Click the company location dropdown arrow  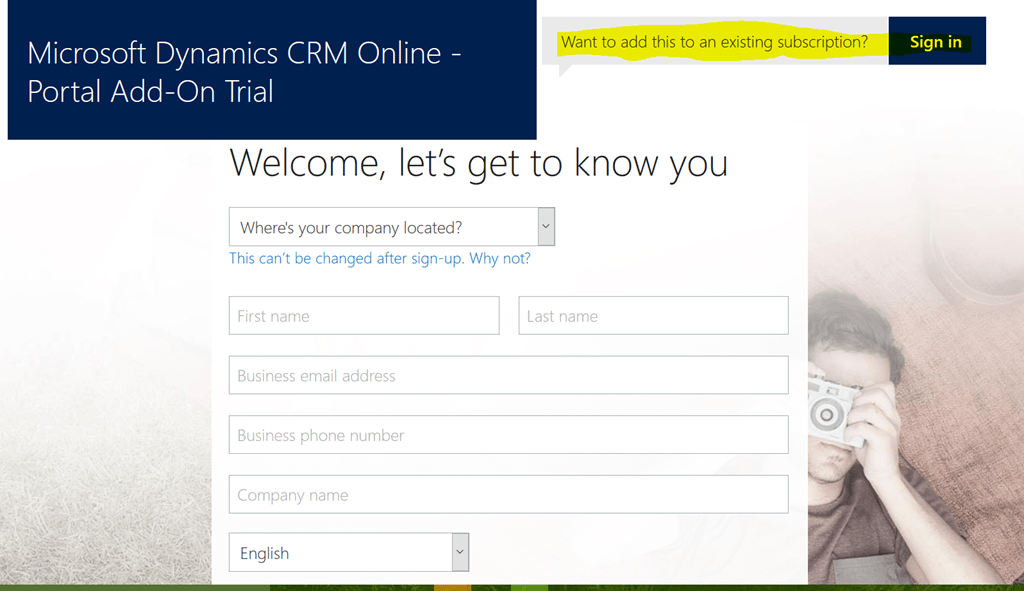click(546, 227)
